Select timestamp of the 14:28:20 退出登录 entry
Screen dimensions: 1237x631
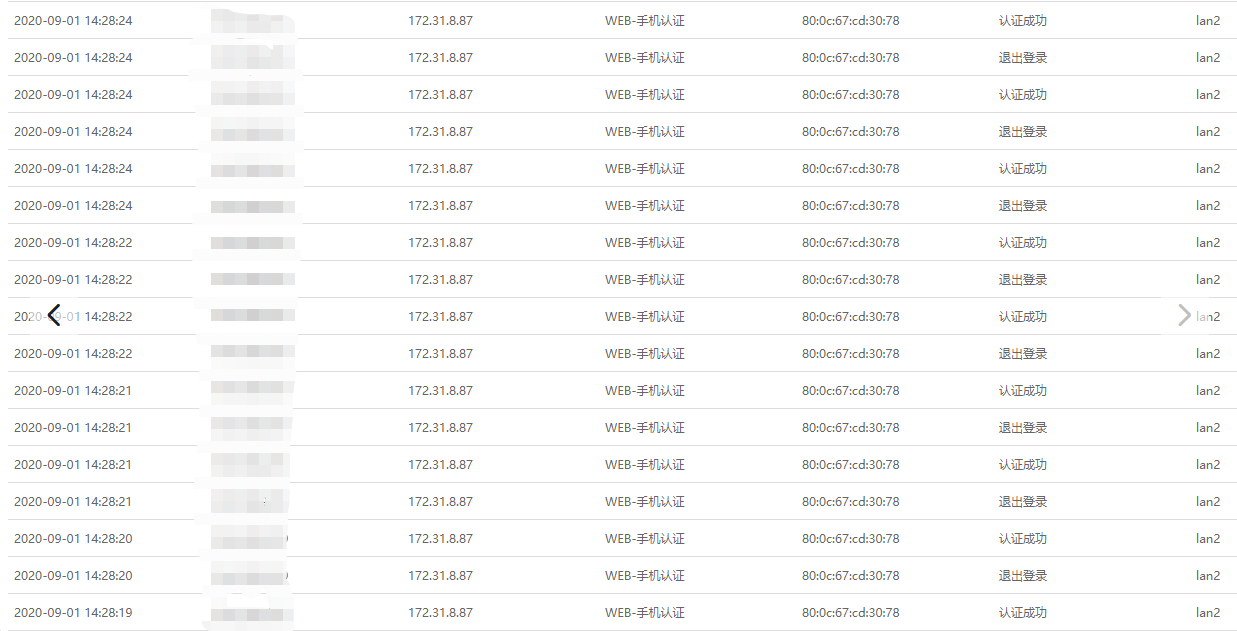pos(73,575)
